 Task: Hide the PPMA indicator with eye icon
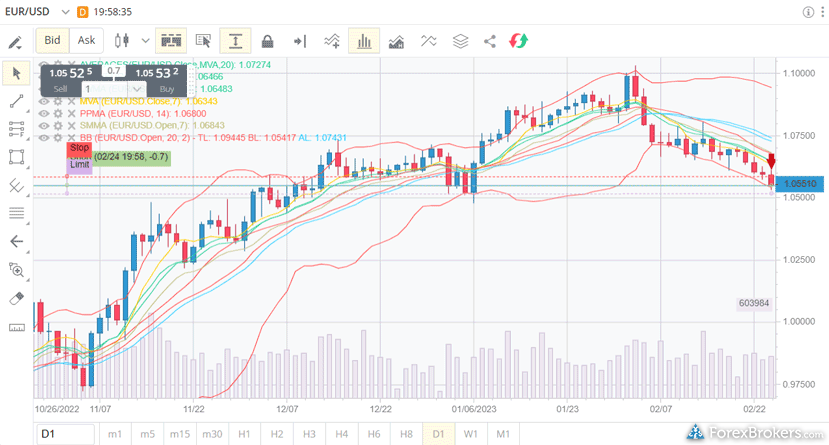tap(43, 113)
